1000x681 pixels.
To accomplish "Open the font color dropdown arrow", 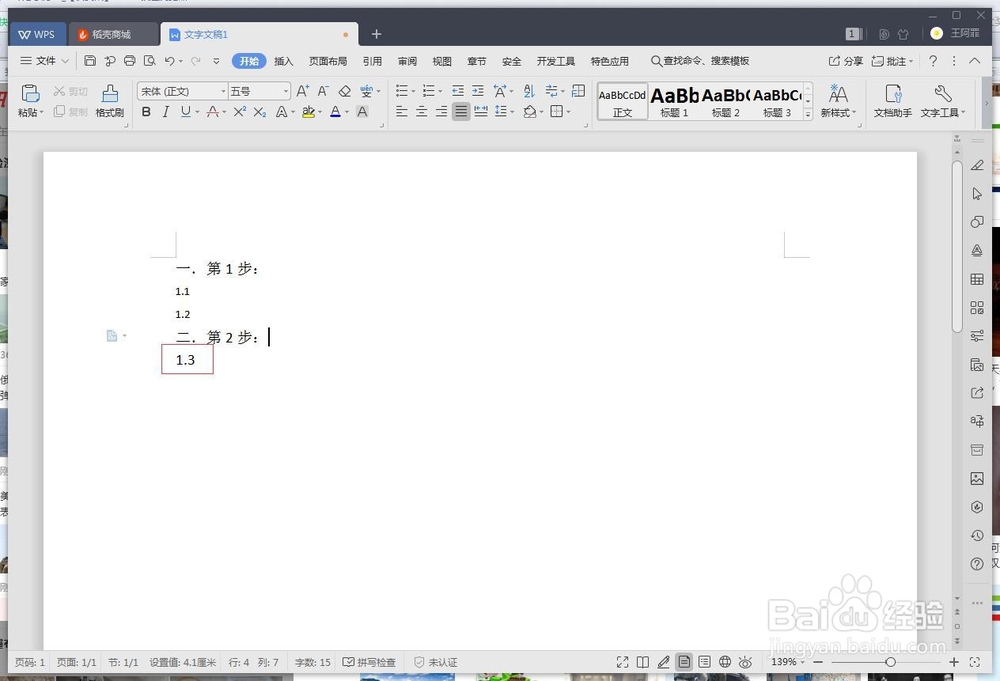I will (349, 112).
